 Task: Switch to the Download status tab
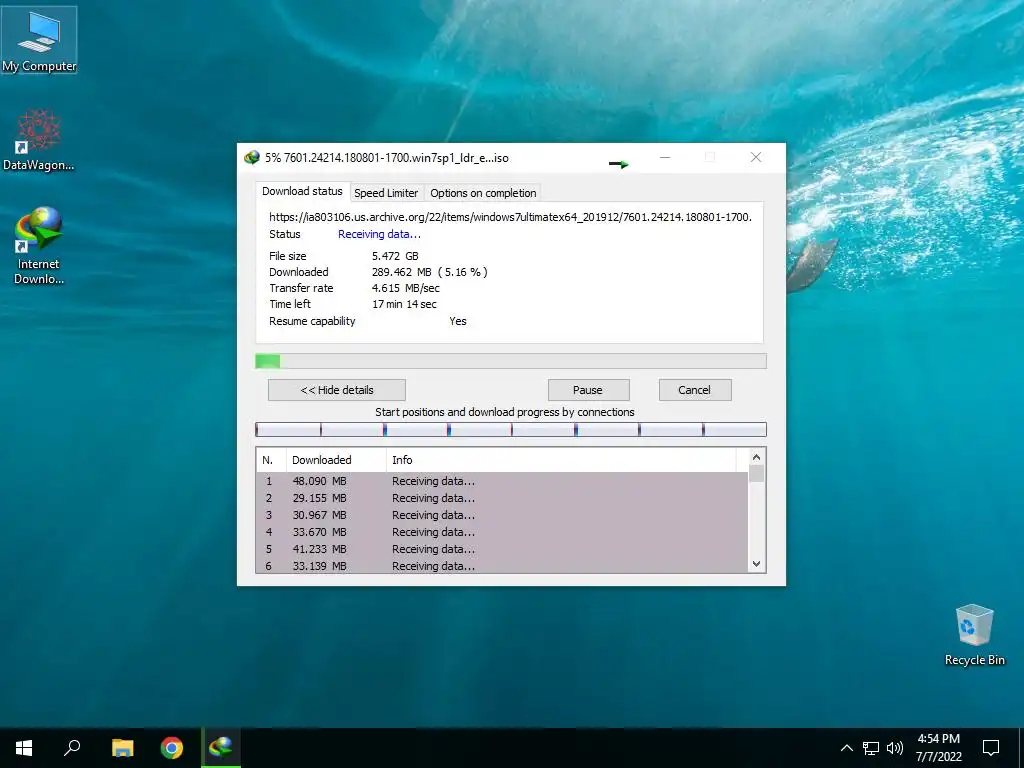302,191
